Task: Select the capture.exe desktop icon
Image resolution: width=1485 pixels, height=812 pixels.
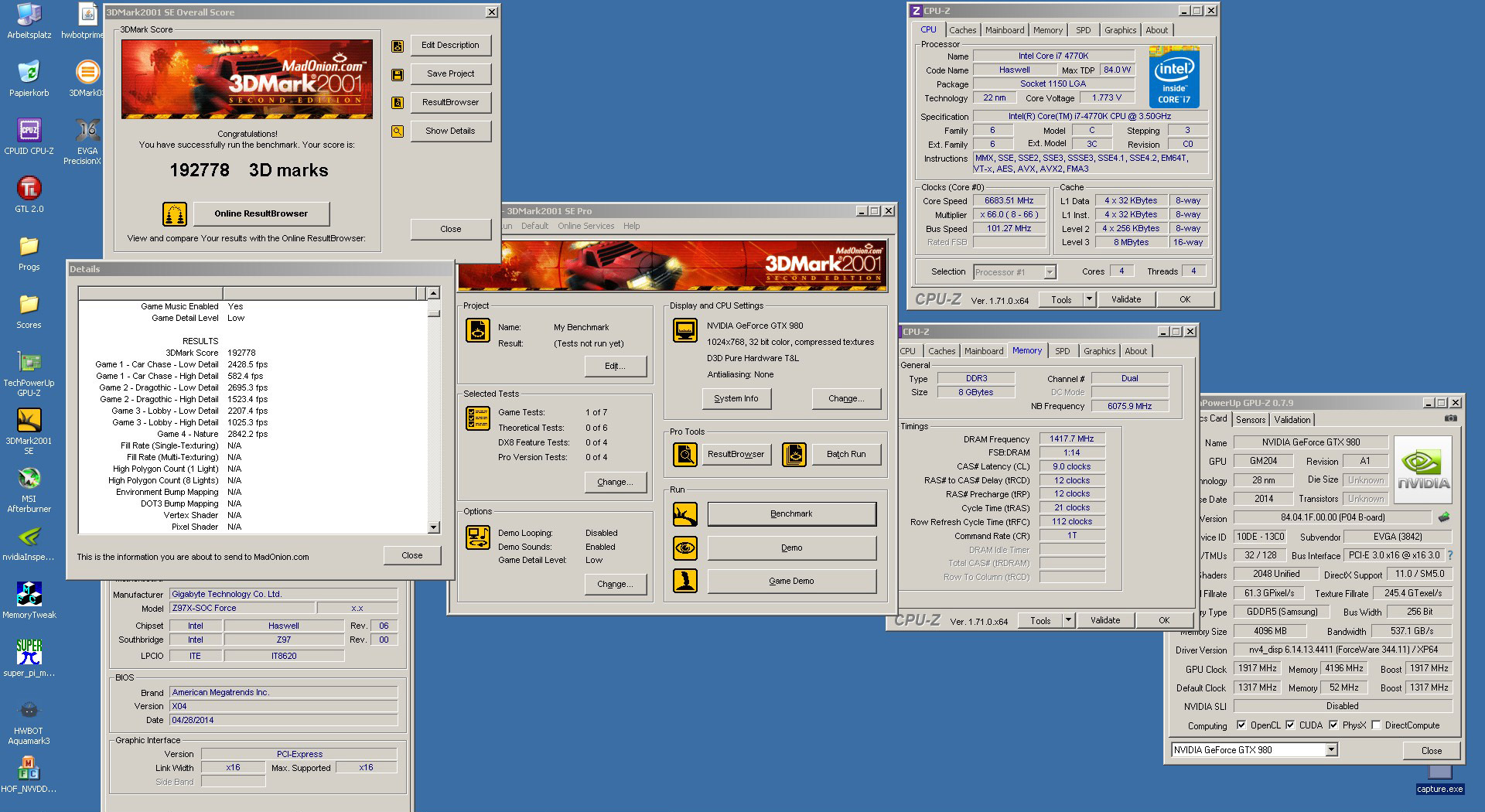Action: (1440, 779)
